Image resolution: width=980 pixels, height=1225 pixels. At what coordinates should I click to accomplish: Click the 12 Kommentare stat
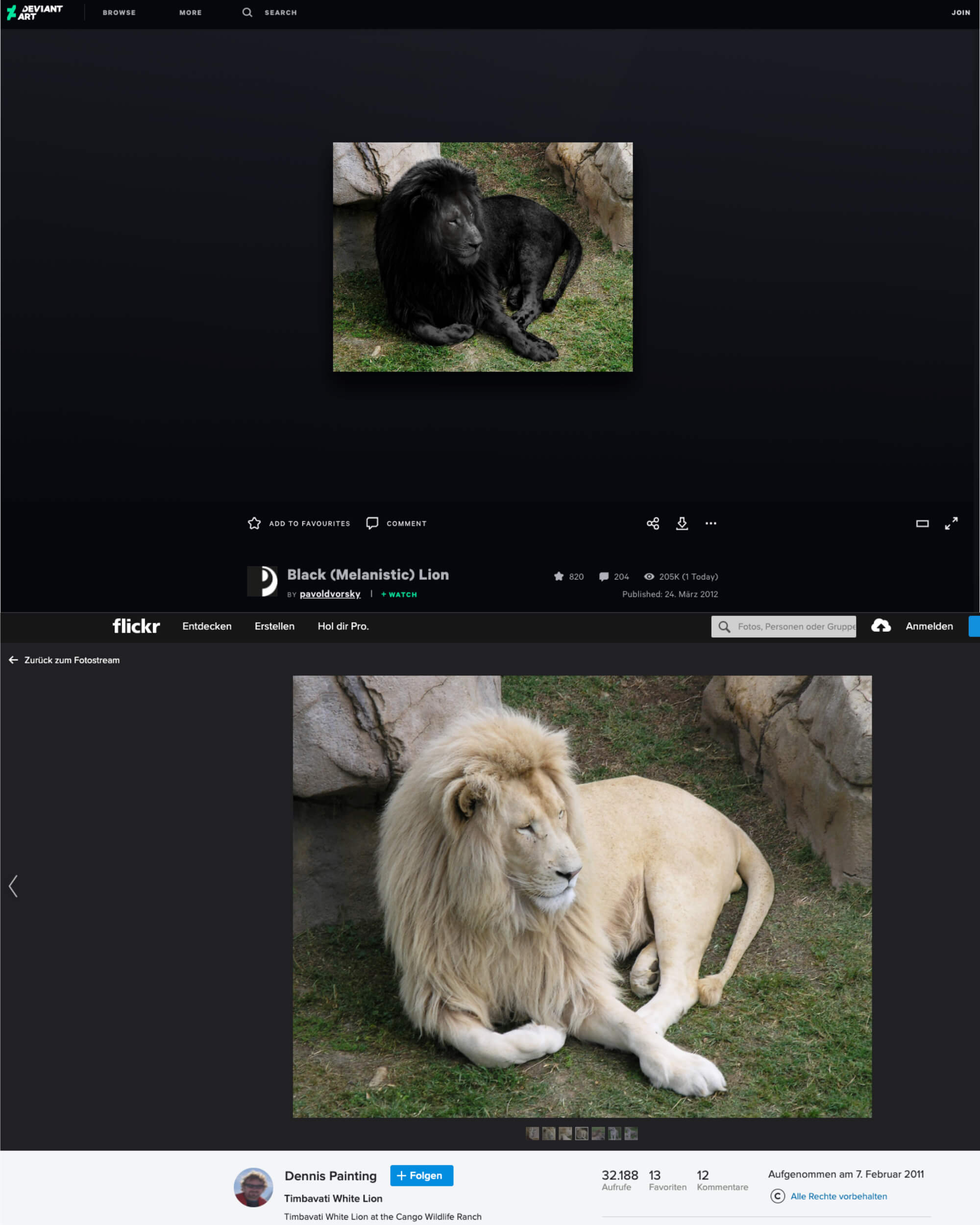[x=722, y=1180]
